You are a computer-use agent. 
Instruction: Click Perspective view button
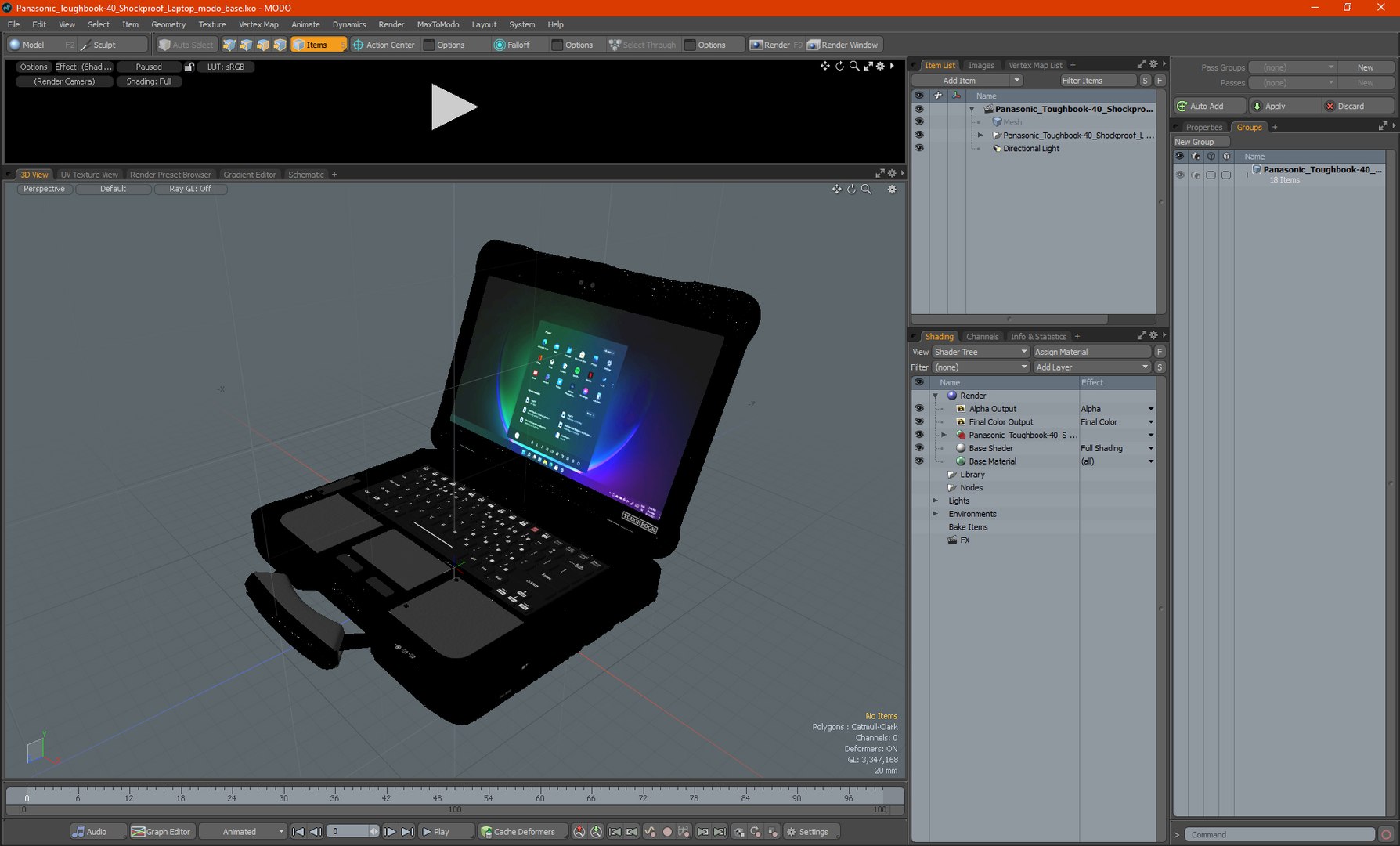coord(44,189)
